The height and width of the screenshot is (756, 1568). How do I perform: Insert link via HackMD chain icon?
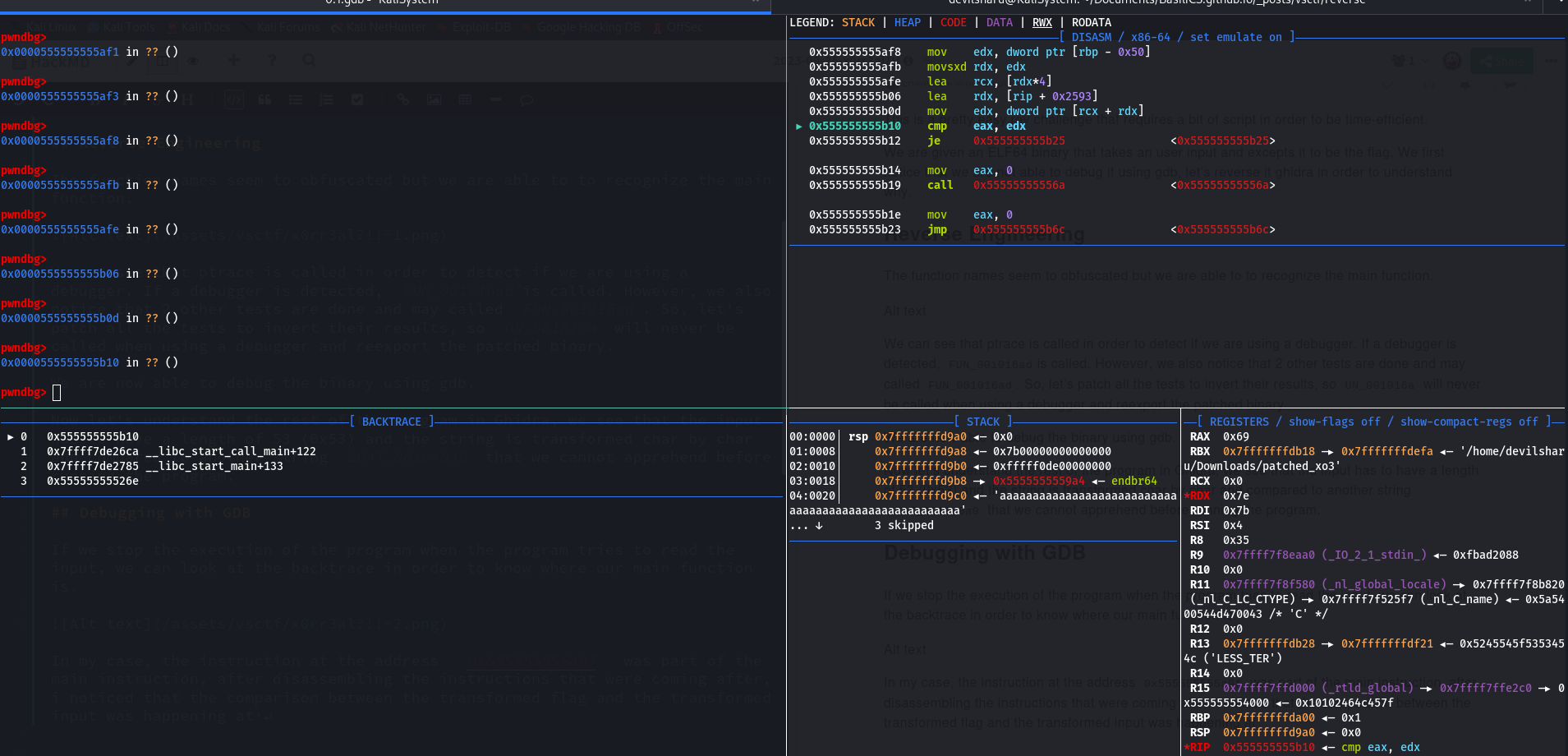click(402, 100)
